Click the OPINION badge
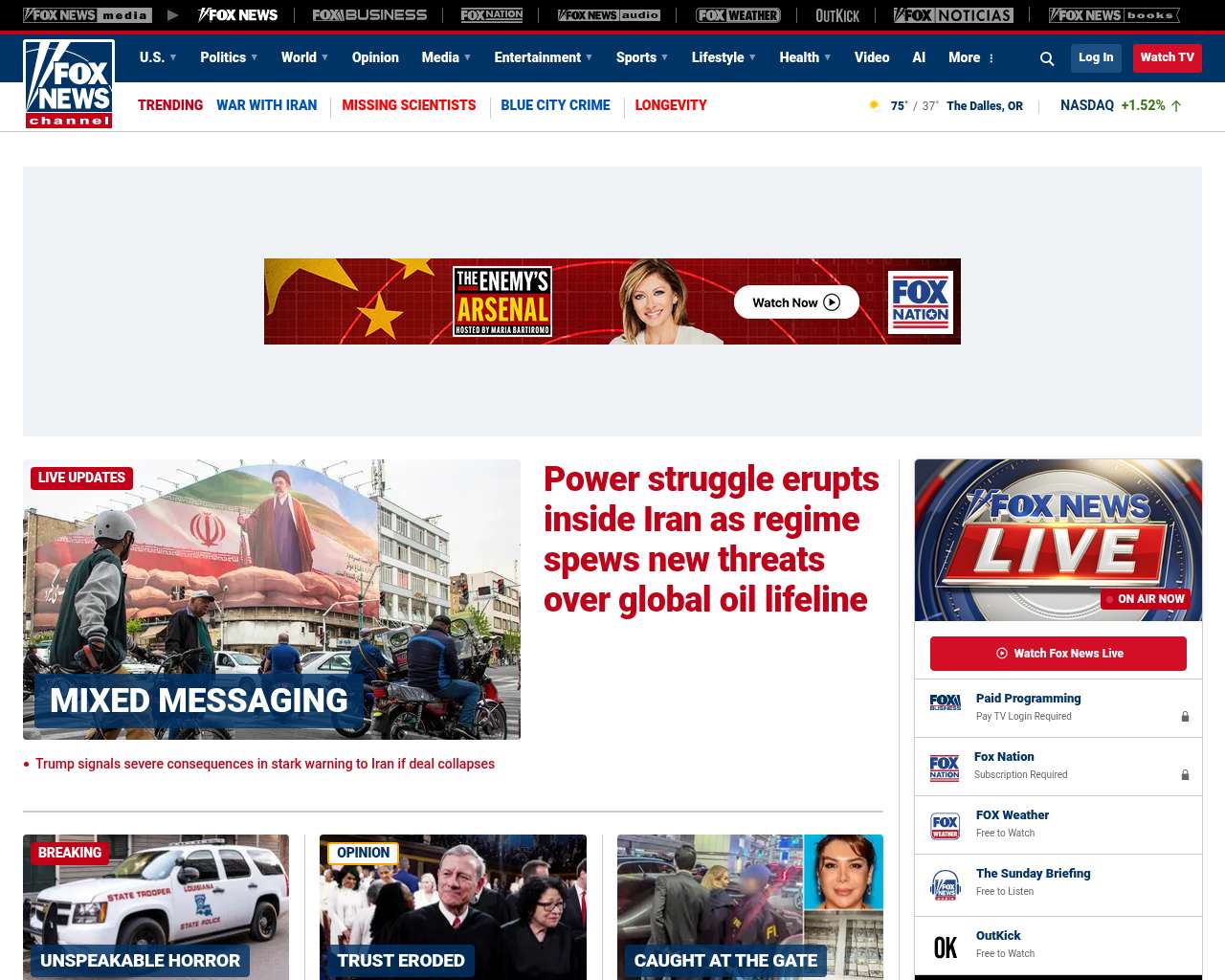Viewport: 1225px width, 980px height. tap(363, 853)
